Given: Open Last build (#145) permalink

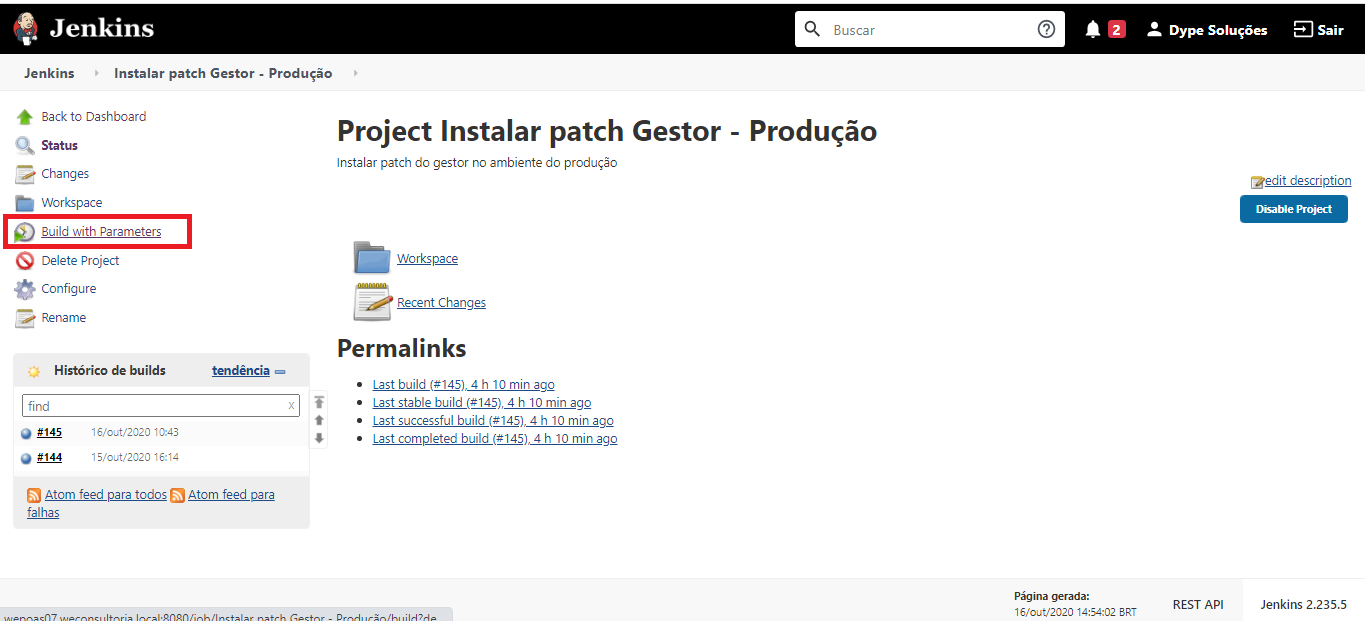Looking at the screenshot, I should (x=463, y=385).
